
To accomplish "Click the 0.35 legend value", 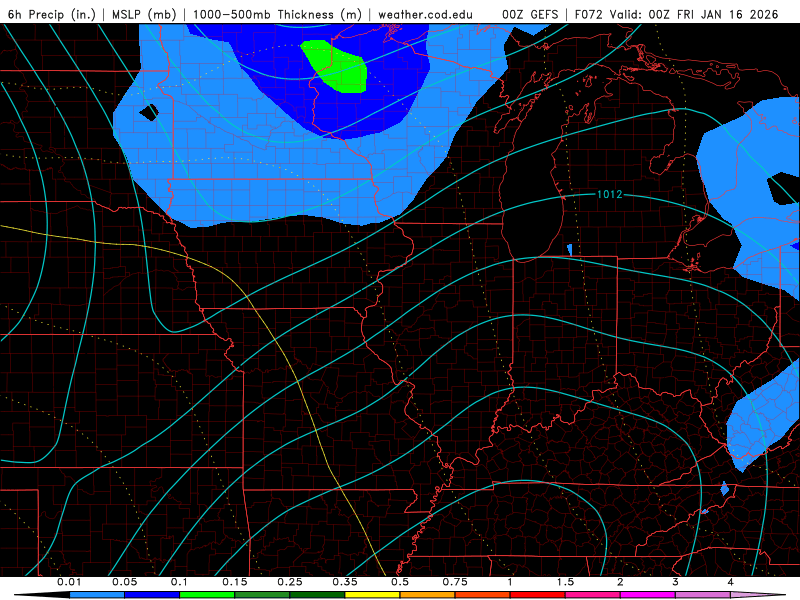I will [x=345, y=582].
